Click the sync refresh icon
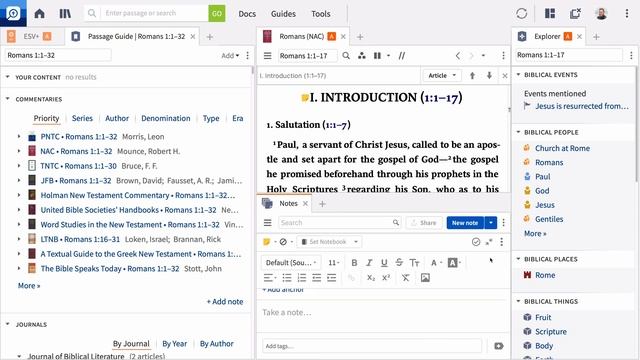640x360 pixels. pyautogui.click(x=522, y=13)
